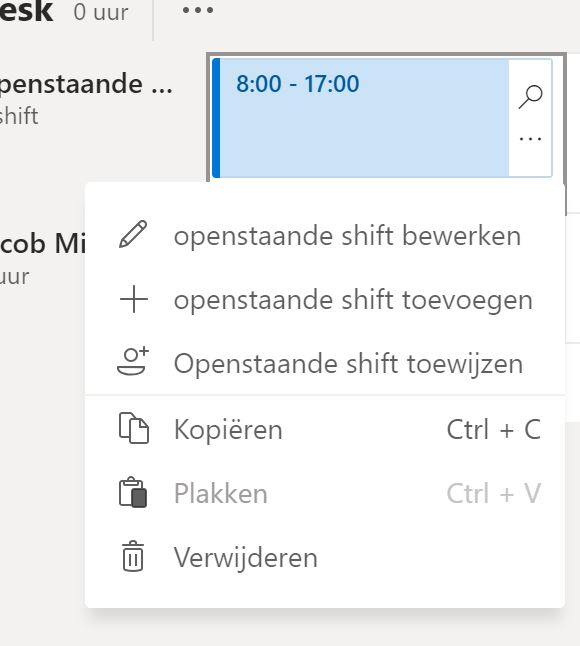Select the 8:00 - 17:00 shift card
This screenshot has width=580, height=646.
click(x=381, y=118)
